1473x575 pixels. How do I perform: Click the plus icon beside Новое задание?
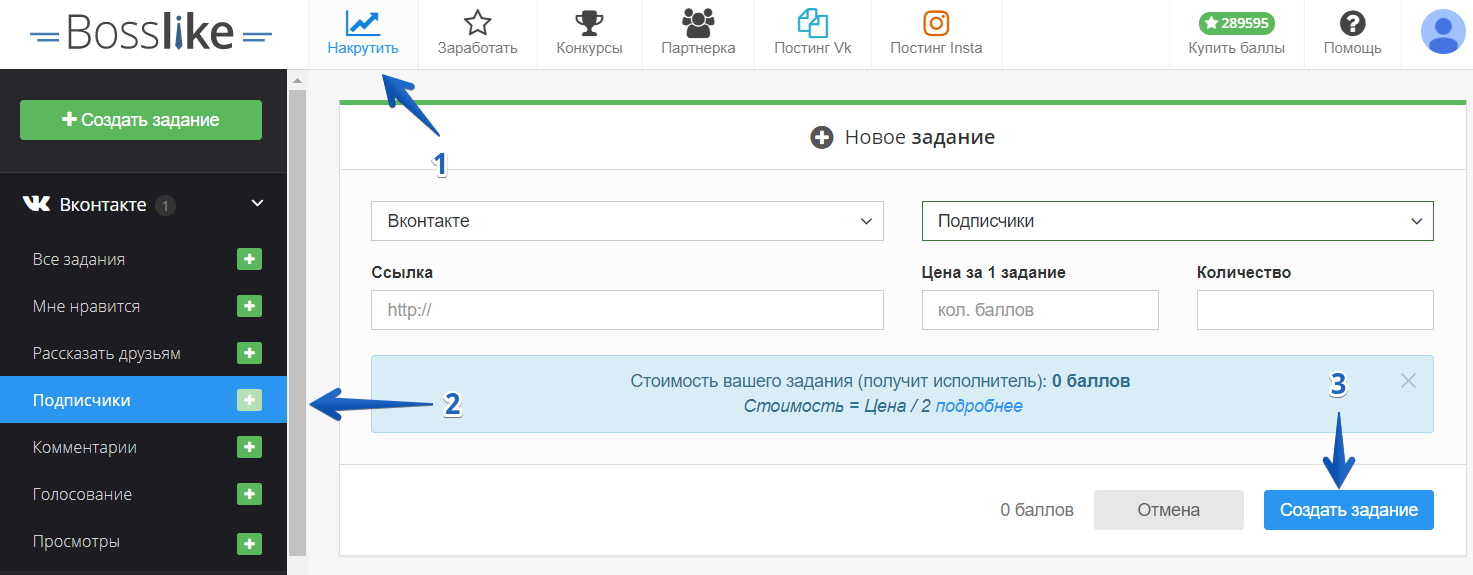[822, 138]
